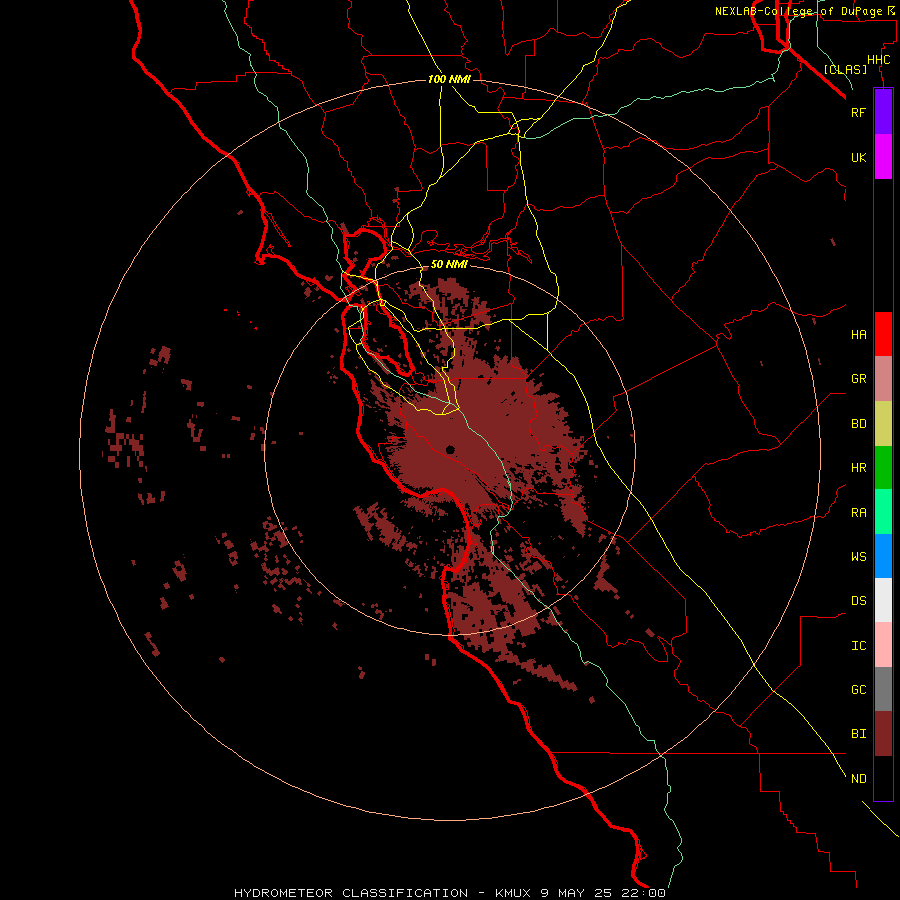Click the 100 NMI range ring label
Viewport: 900px width, 900px height.
[449, 79]
